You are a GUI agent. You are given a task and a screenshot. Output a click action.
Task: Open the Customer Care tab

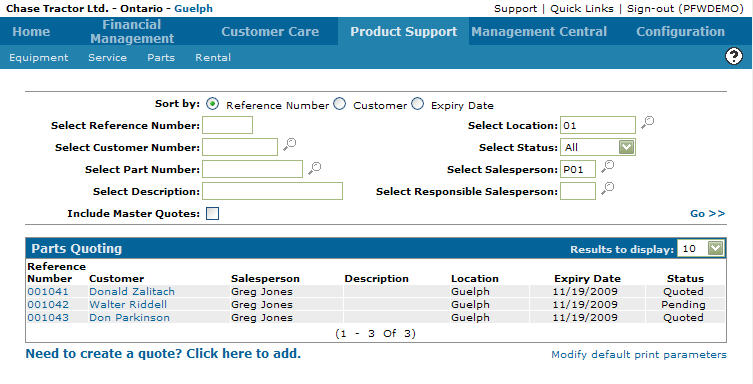click(x=270, y=32)
